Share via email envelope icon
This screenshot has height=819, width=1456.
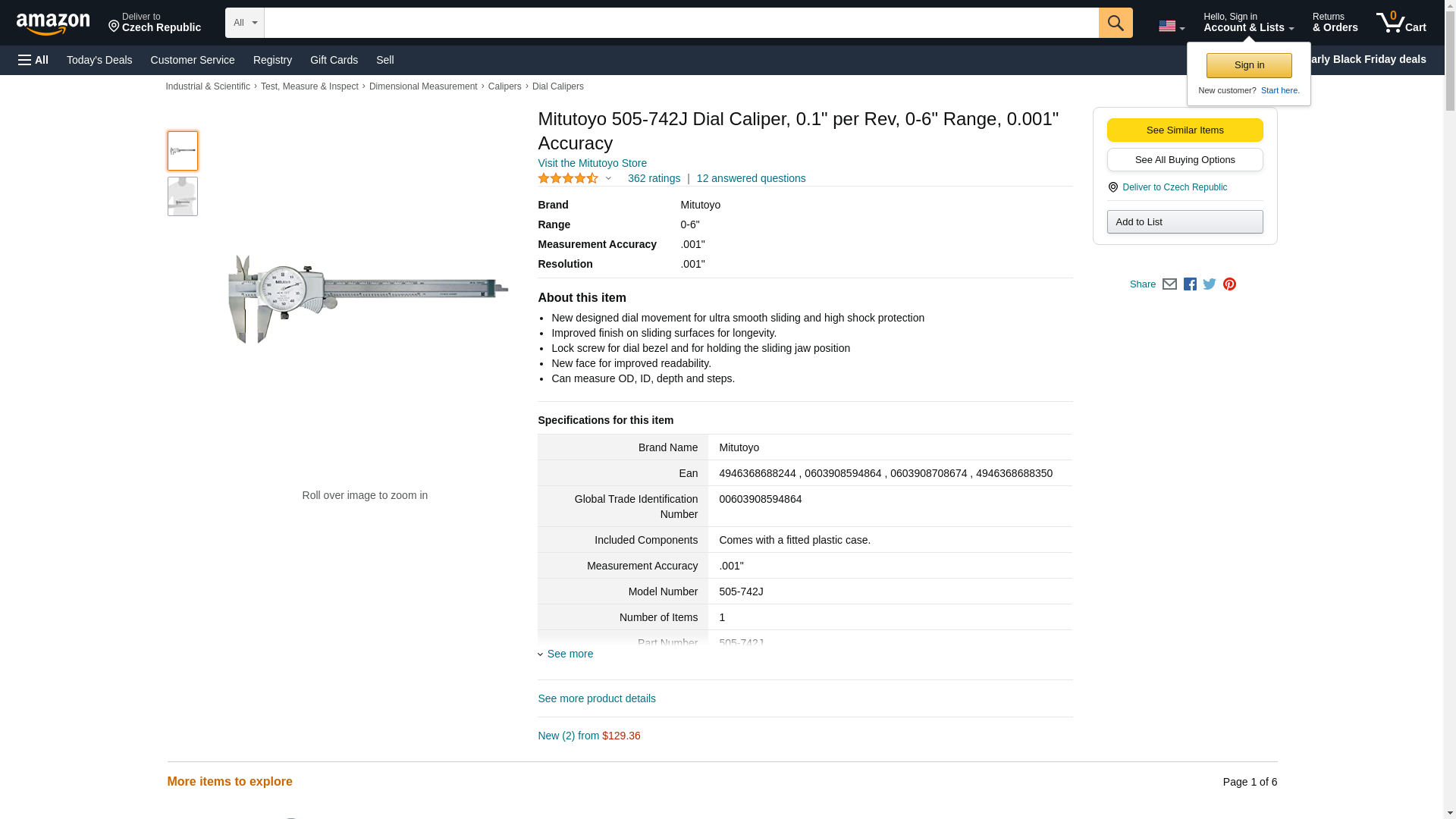click(x=1169, y=284)
